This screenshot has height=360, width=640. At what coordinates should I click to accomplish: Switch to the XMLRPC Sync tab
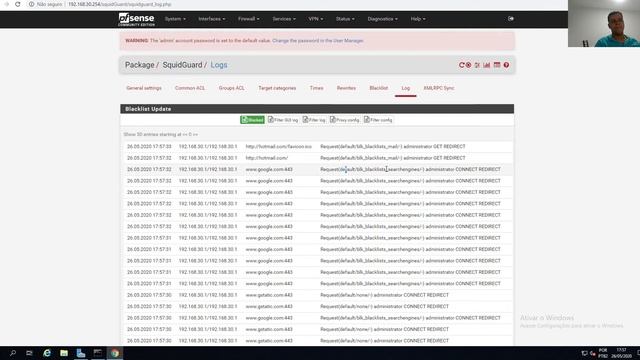pos(439,88)
